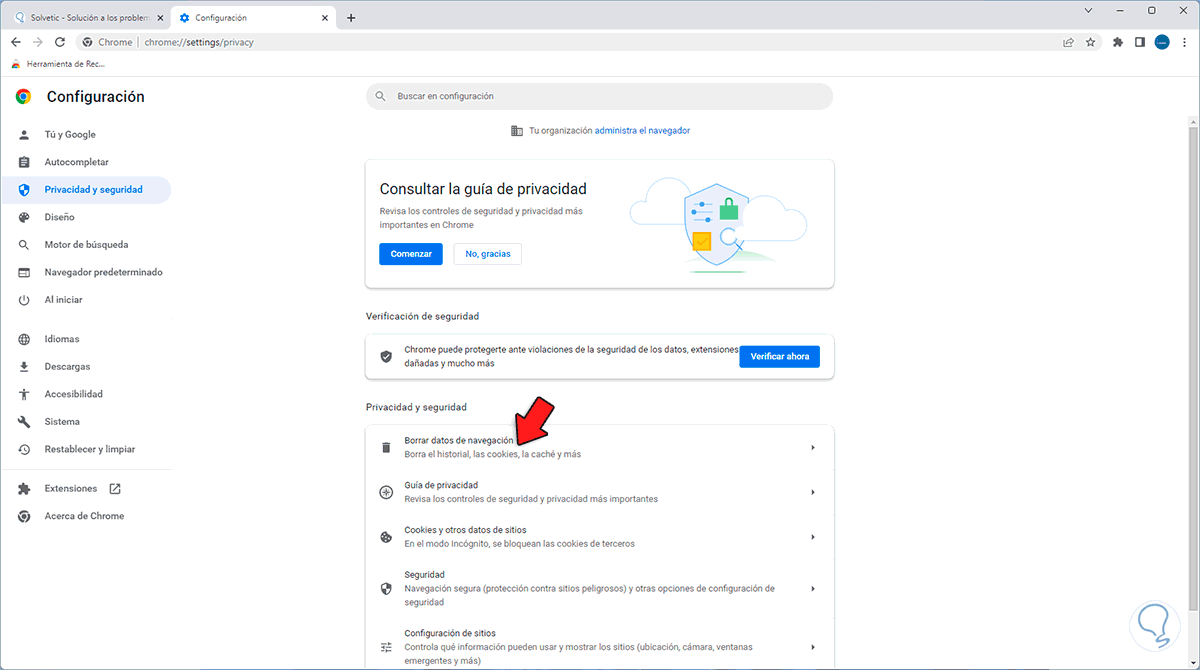Screen dimensions: 1200x670
Task: Reload the current page
Action: coord(60,42)
